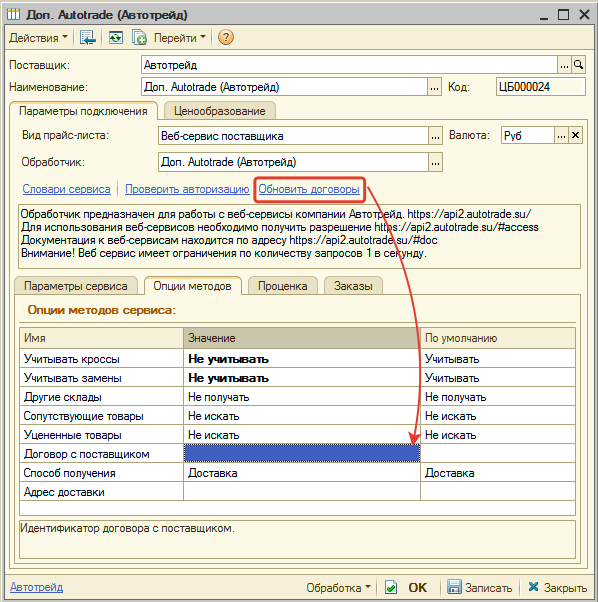Click Обновить договоры link

(309, 189)
